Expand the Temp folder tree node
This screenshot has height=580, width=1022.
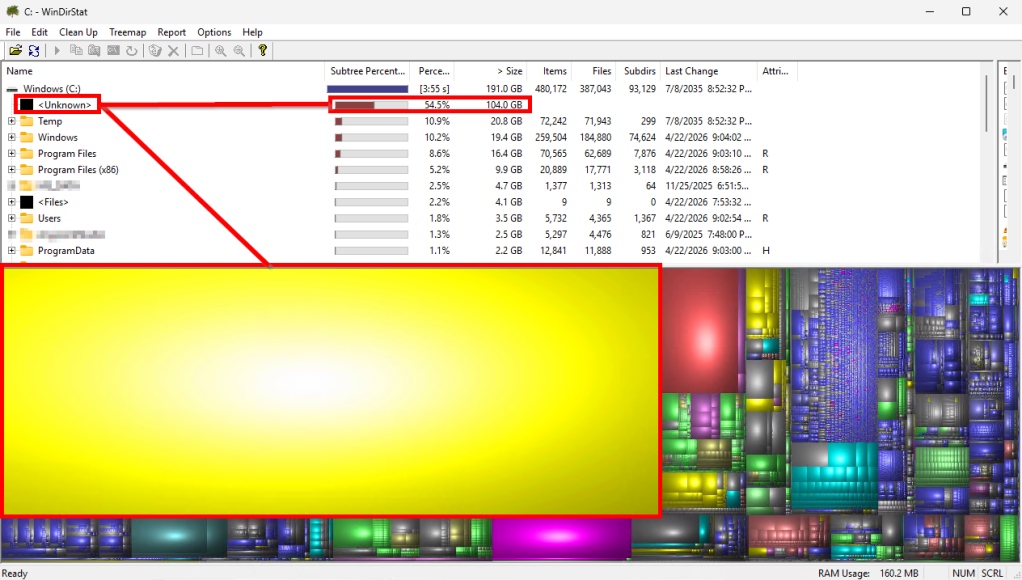(12, 122)
